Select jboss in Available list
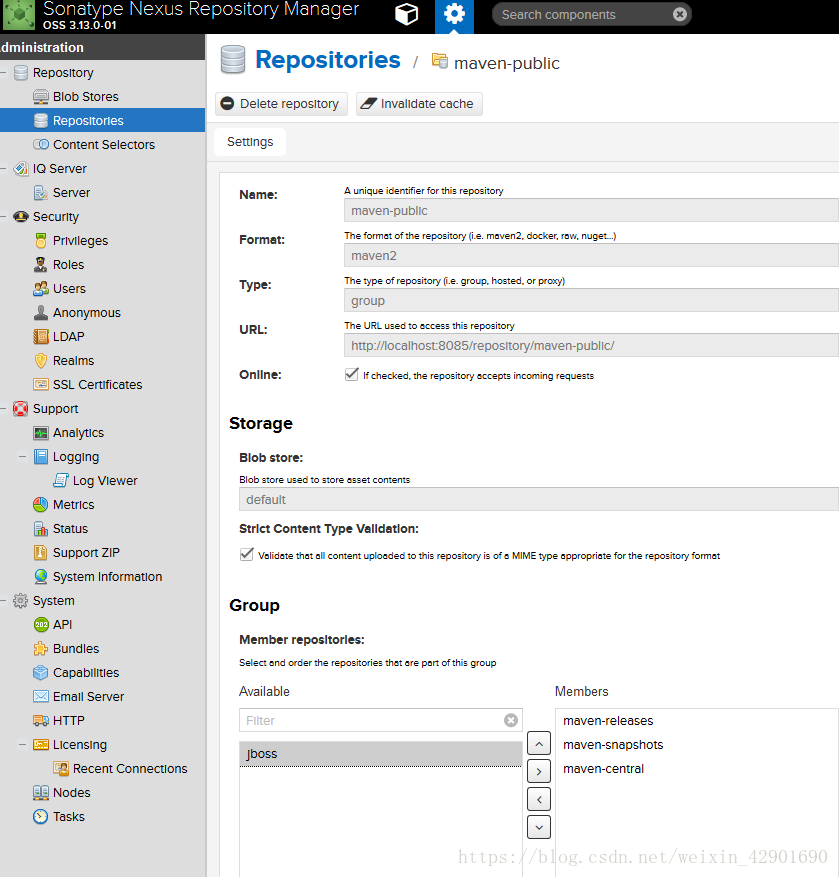The height and width of the screenshot is (877, 839). [x=381, y=754]
